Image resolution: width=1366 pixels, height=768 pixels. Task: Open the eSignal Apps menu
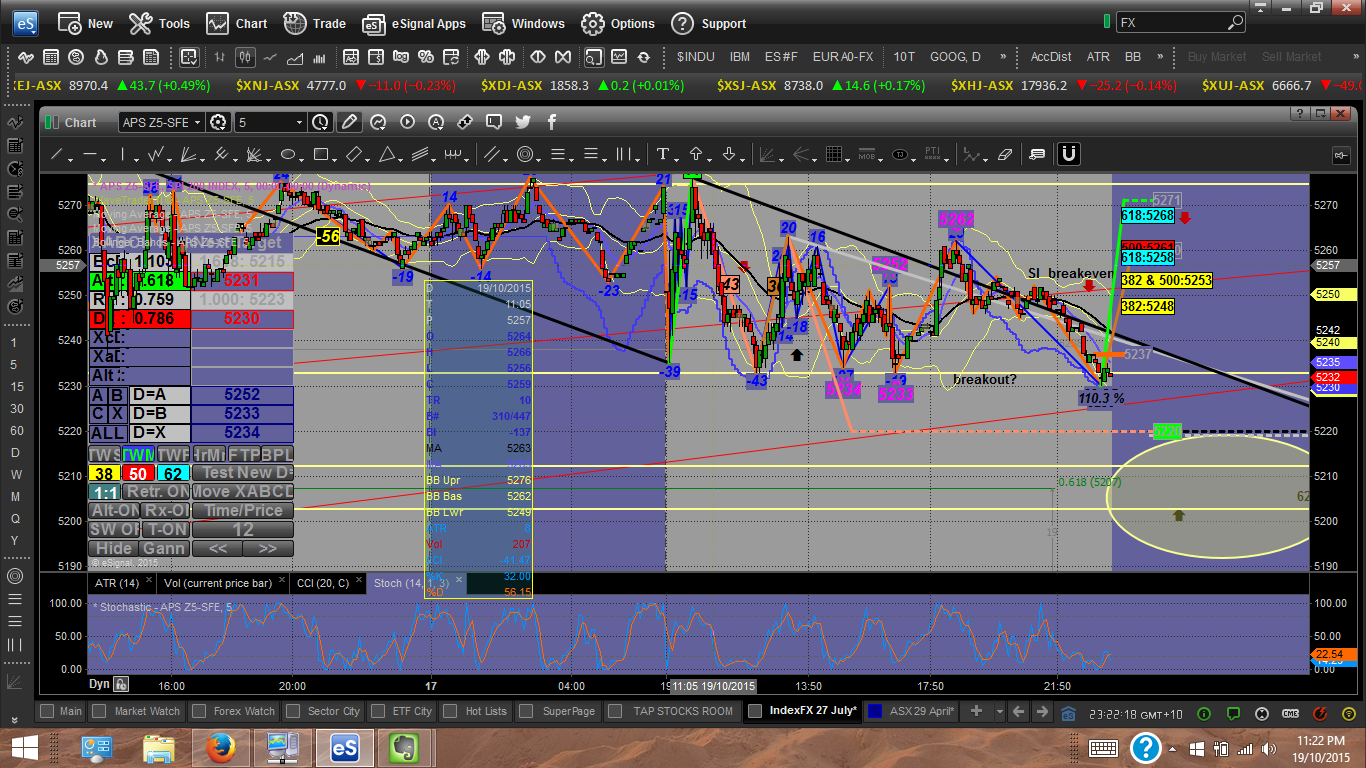(x=413, y=23)
